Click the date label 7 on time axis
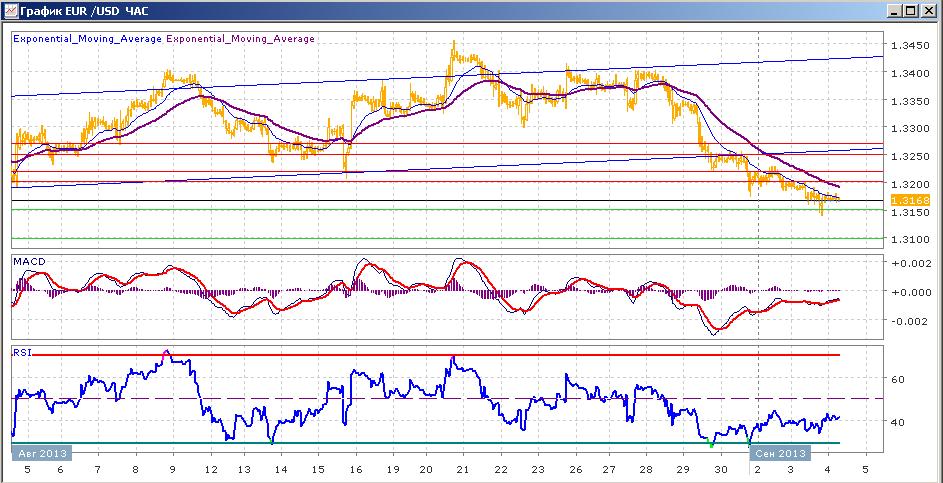943x483 pixels. click(97, 469)
